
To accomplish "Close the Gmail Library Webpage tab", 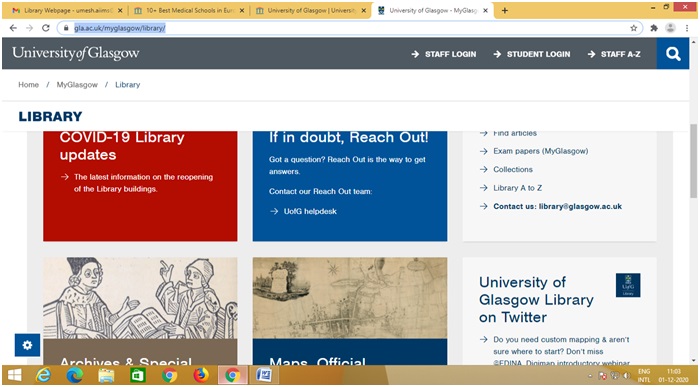I will click(x=121, y=11).
